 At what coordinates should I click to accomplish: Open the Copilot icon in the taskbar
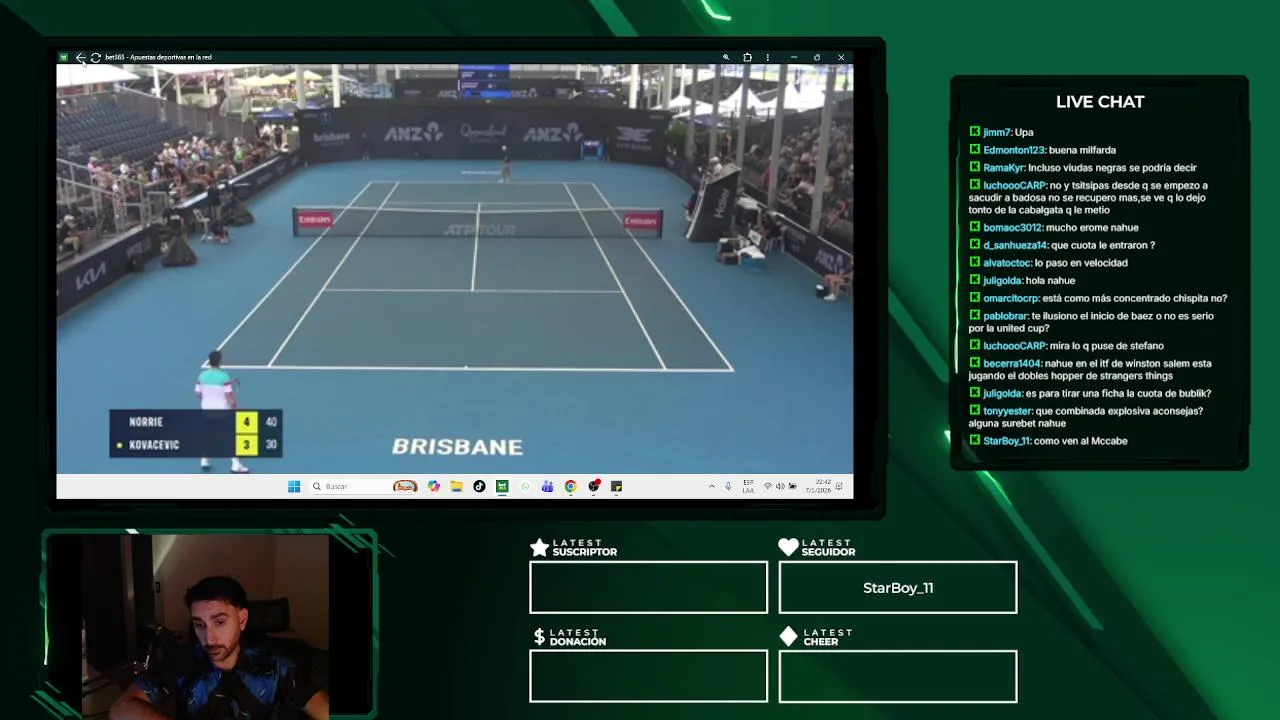pyautogui.click(x=434, y=486)
